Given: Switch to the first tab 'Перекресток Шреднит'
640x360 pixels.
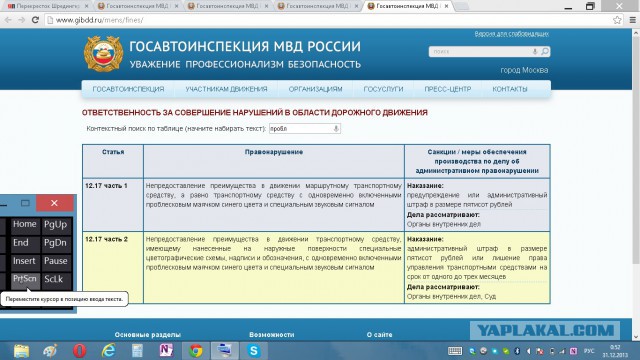Looking at the screenshot, I should (x=47, y=6).
